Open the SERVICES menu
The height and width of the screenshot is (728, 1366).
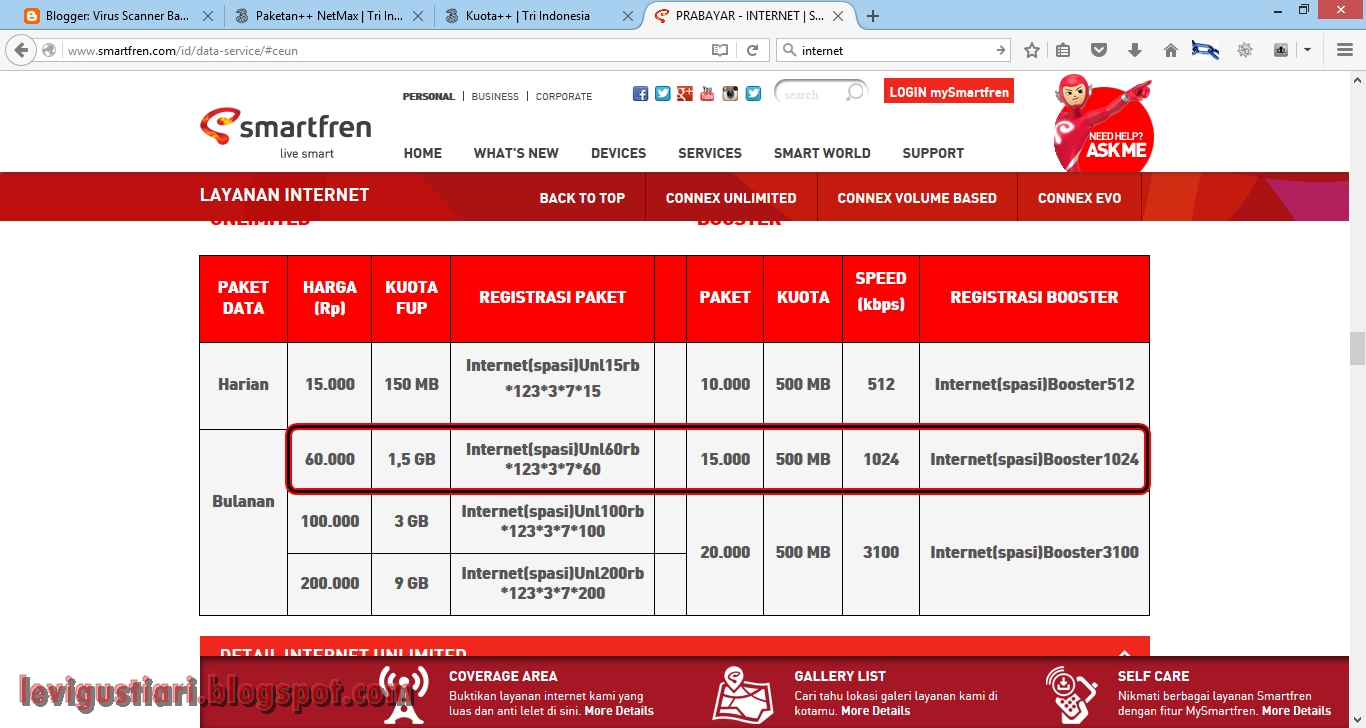pos(710,153)
